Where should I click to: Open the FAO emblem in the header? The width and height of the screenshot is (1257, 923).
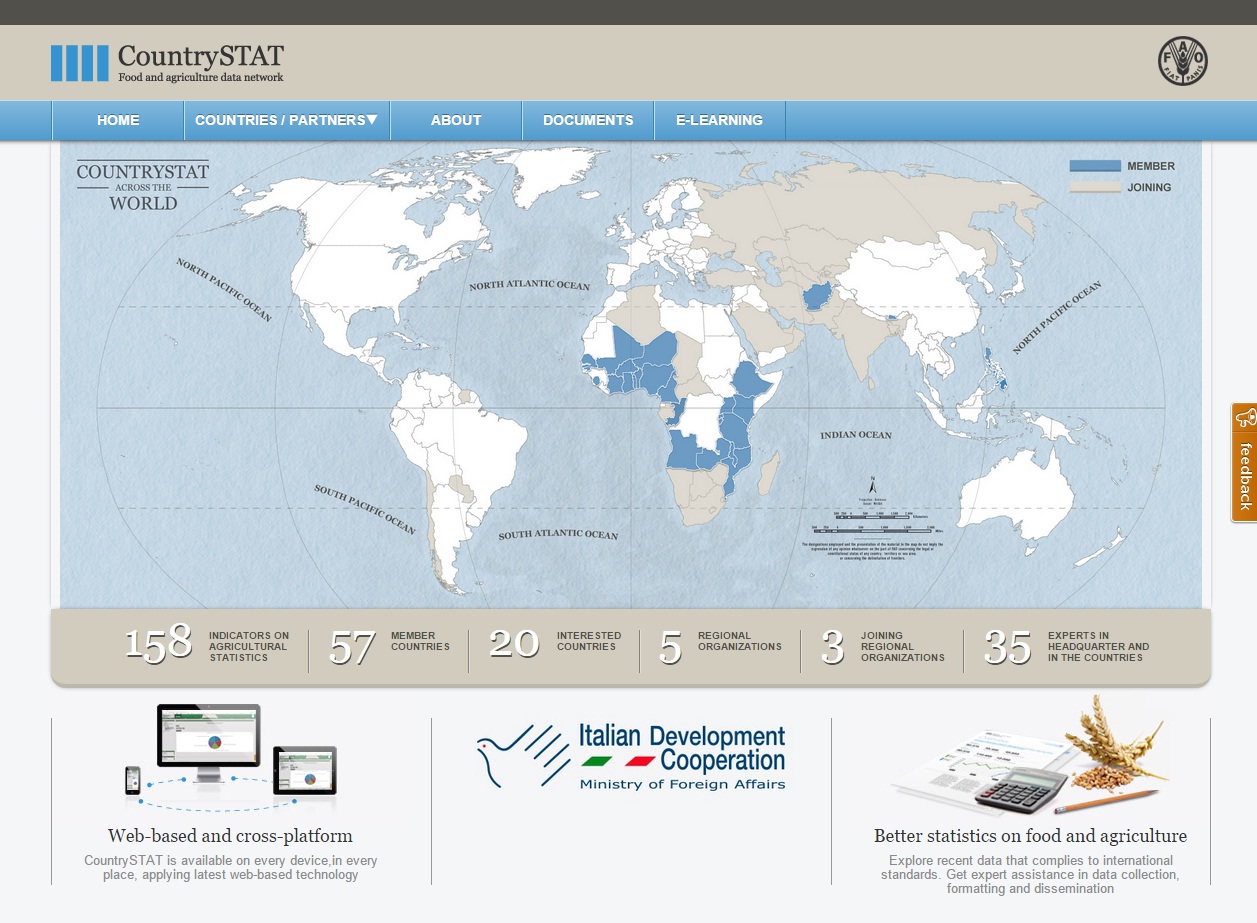tap(1181, 62)
